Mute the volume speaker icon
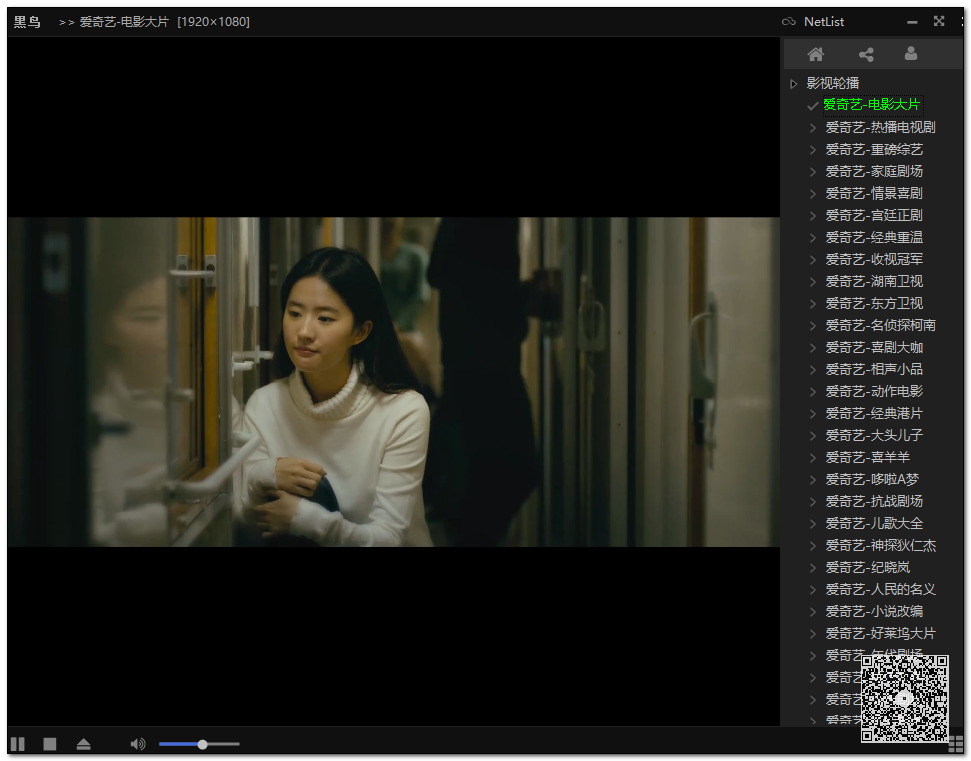This screenshot has width=971, height=761. tap(138, 744)
